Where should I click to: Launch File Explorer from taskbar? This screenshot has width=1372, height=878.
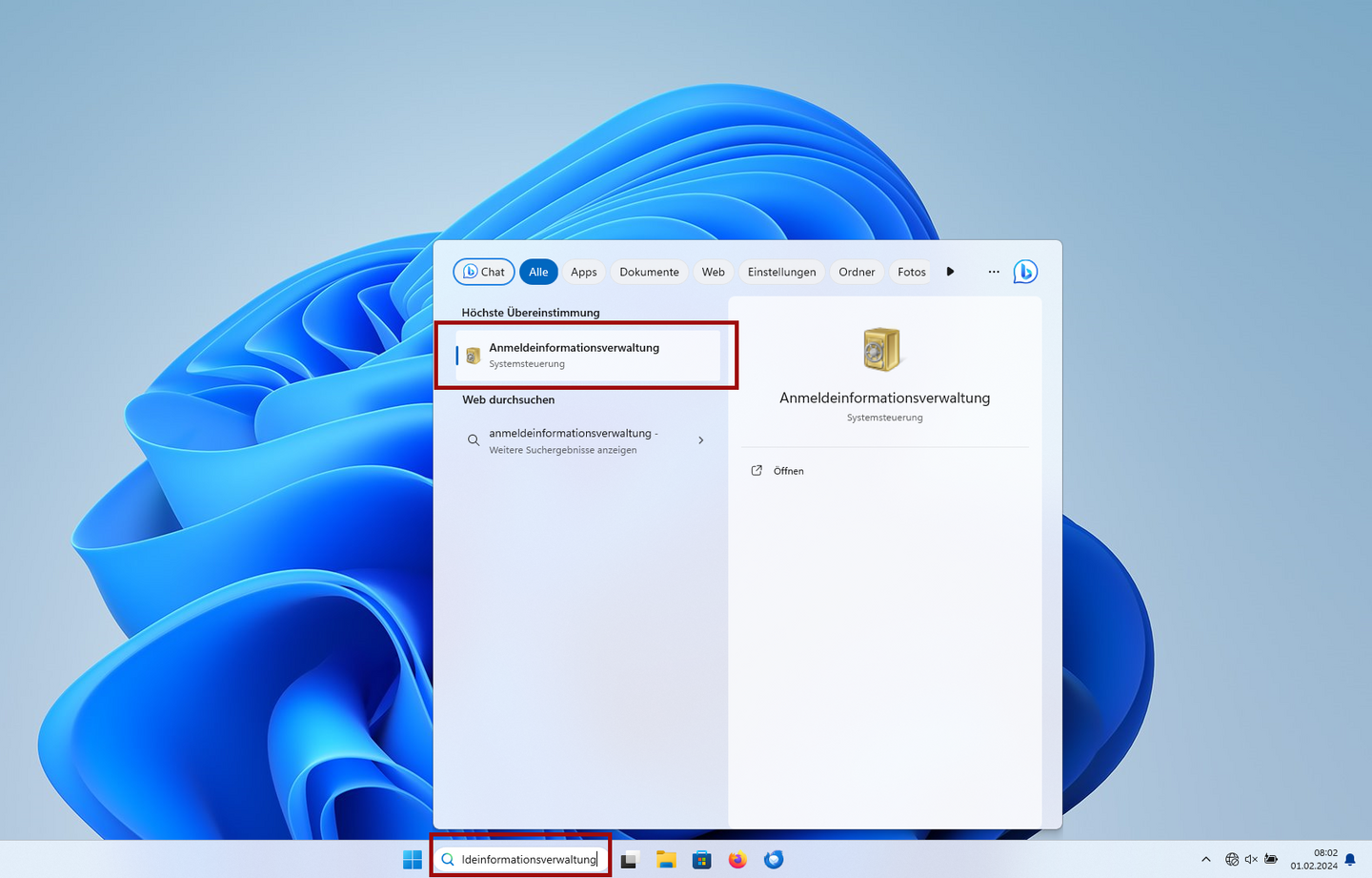click(x=666, y=860)
